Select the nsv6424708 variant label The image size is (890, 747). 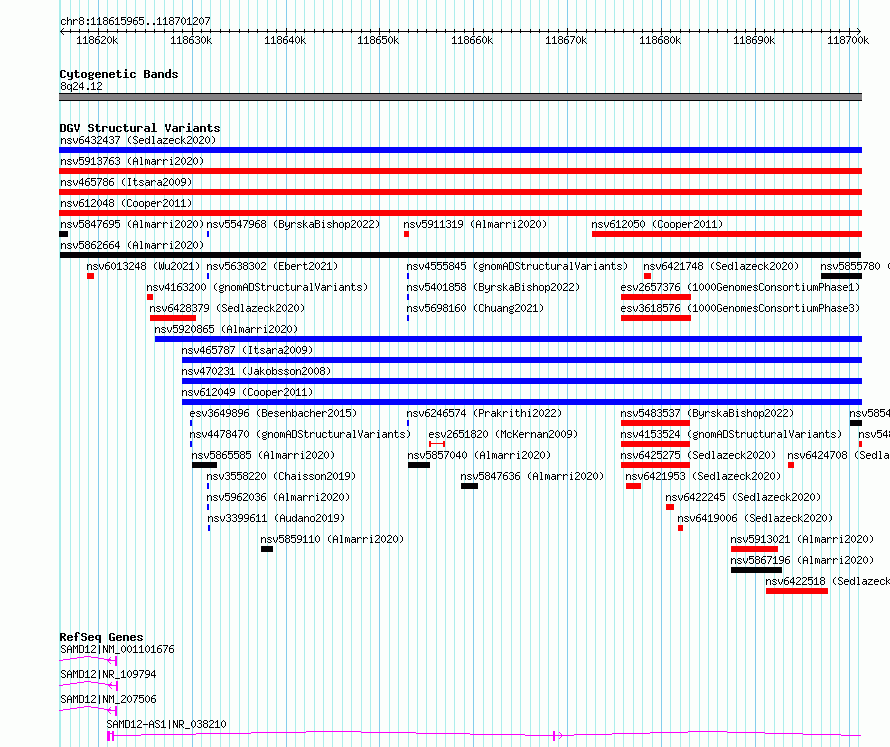(x=838, y=455)
